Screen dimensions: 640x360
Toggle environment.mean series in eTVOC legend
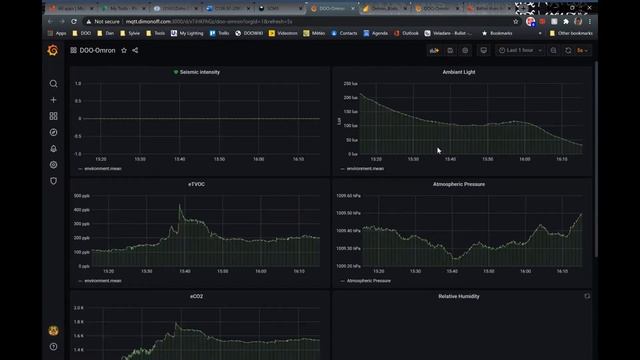(103, 281)
